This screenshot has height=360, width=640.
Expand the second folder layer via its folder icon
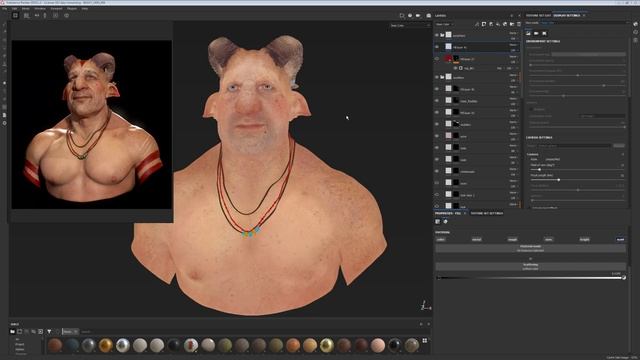pos(442,77)
